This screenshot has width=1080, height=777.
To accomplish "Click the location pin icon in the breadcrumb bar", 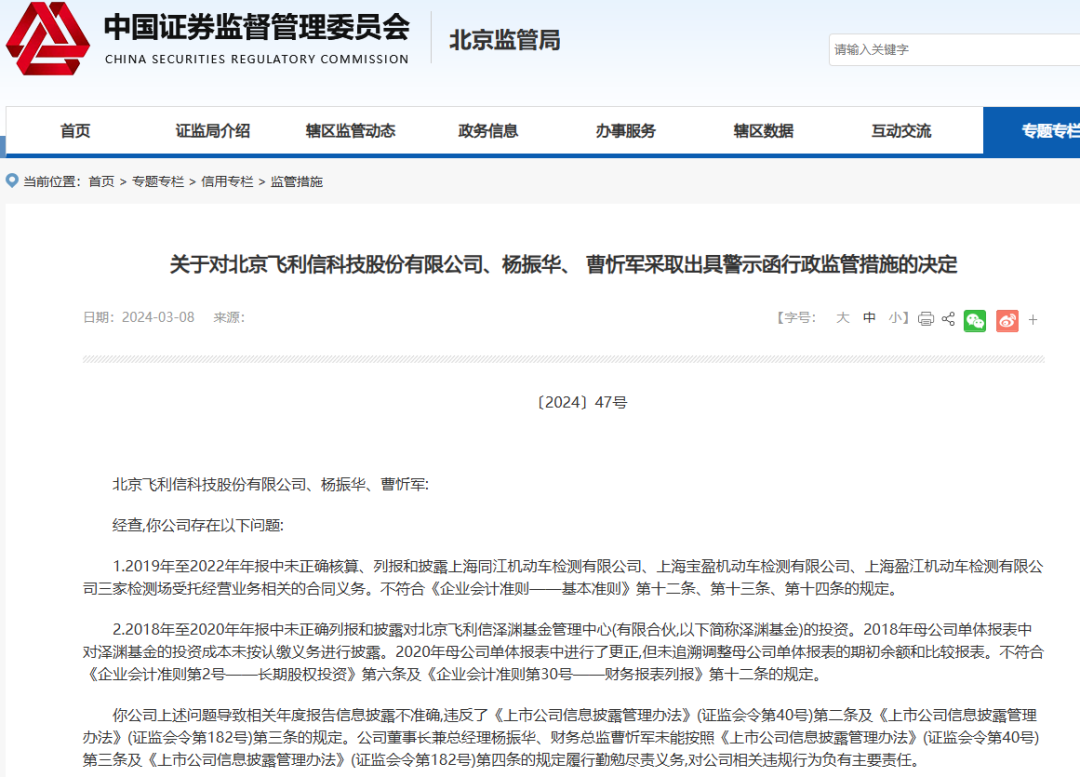I will point(10,181).
